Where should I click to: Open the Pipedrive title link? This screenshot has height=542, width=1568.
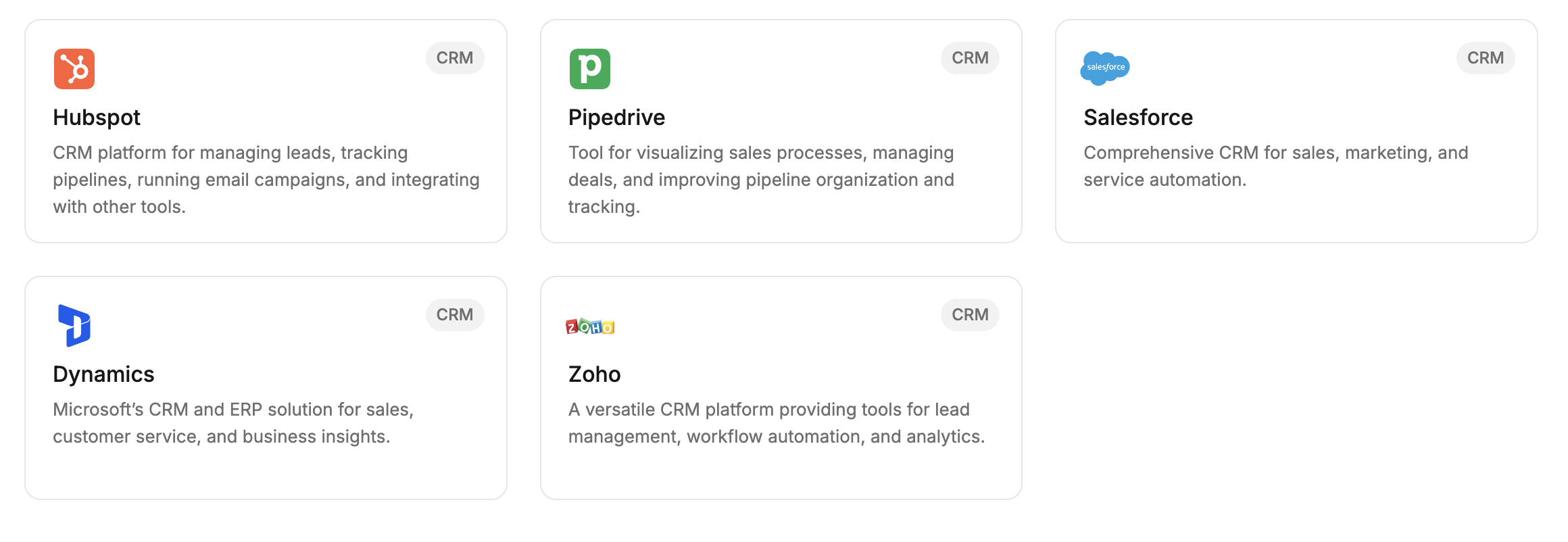[616, 118]
